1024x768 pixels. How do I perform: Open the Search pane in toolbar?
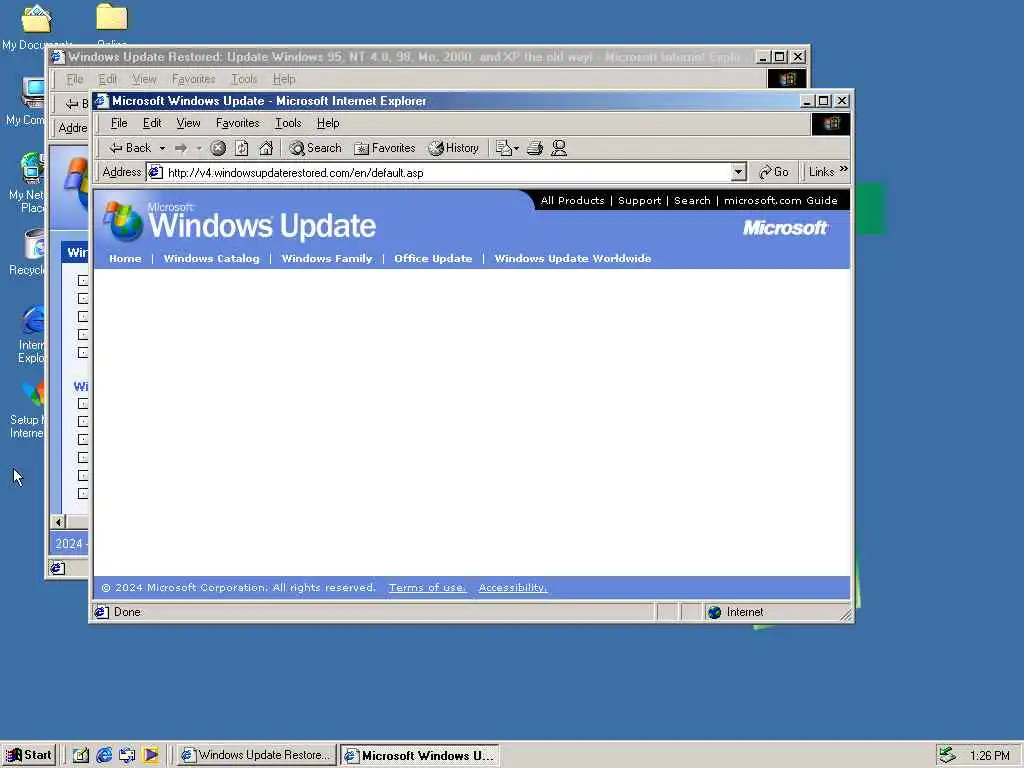tap(315, 148)
